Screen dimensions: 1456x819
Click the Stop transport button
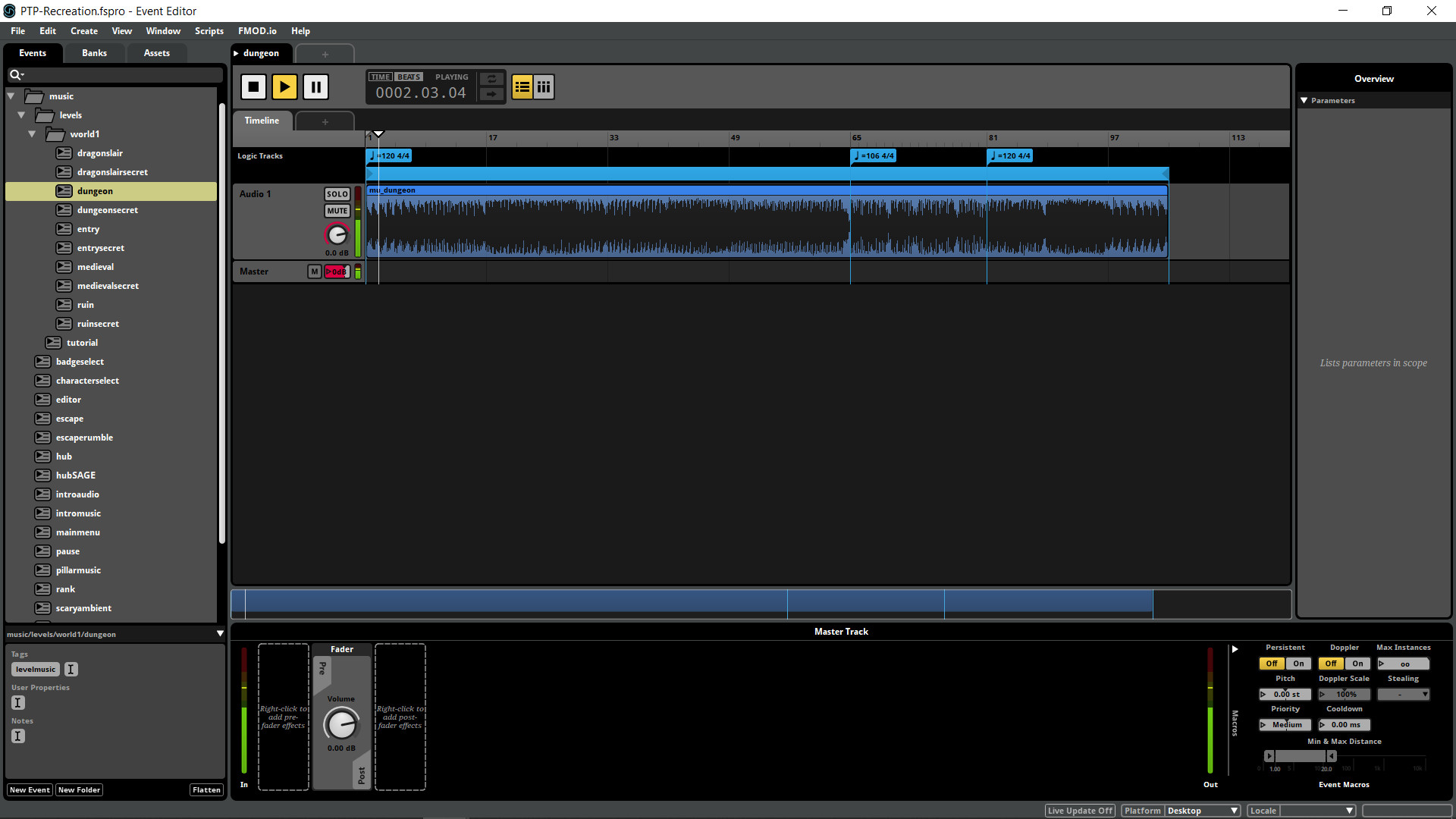coord(253,86)
